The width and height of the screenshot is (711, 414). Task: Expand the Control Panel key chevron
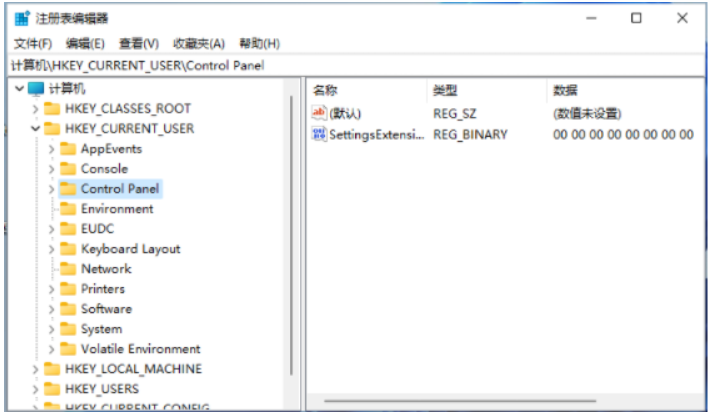point(52,188)
